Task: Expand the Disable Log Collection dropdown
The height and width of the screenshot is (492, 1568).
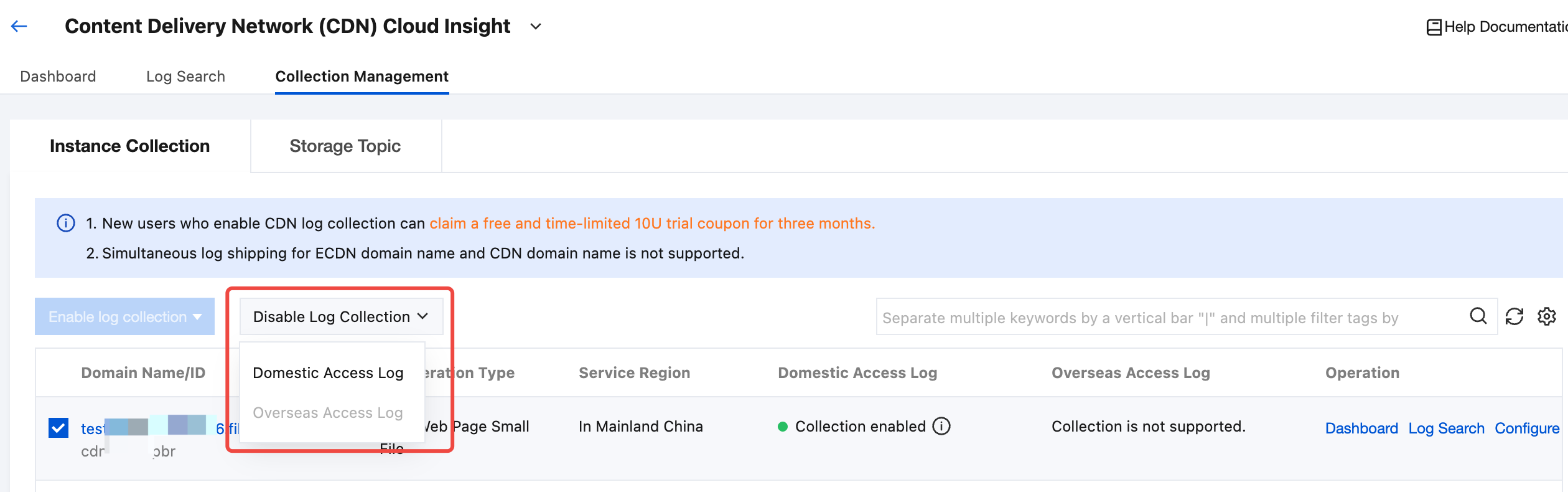Action: (341, 316)
